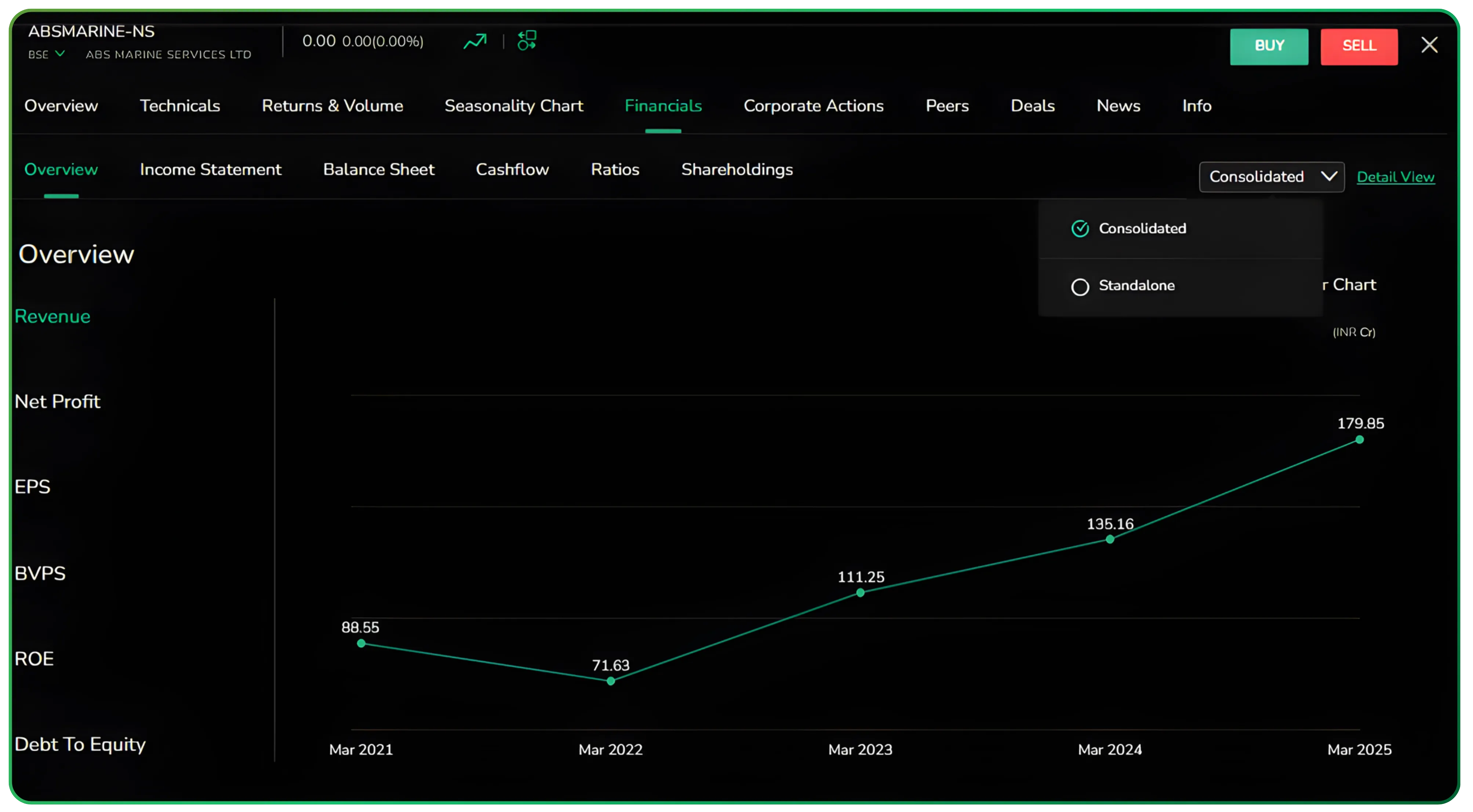The width and height of the screenshot is (1473, 812).
Task: Click the BUY button
Action: coord(1269,46)
